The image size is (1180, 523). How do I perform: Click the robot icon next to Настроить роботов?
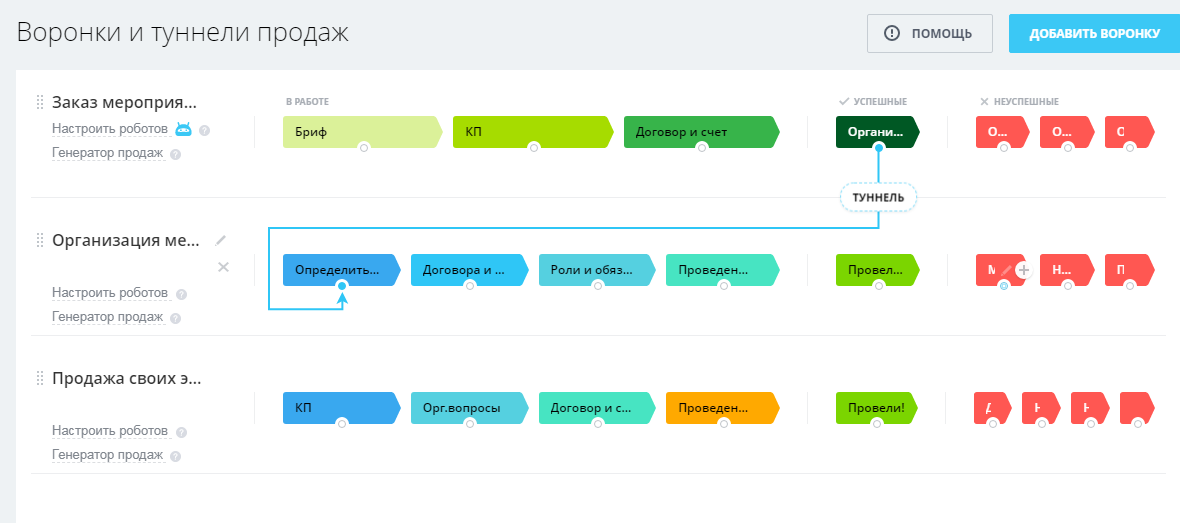pyautogui.click(x=184, y=129)
